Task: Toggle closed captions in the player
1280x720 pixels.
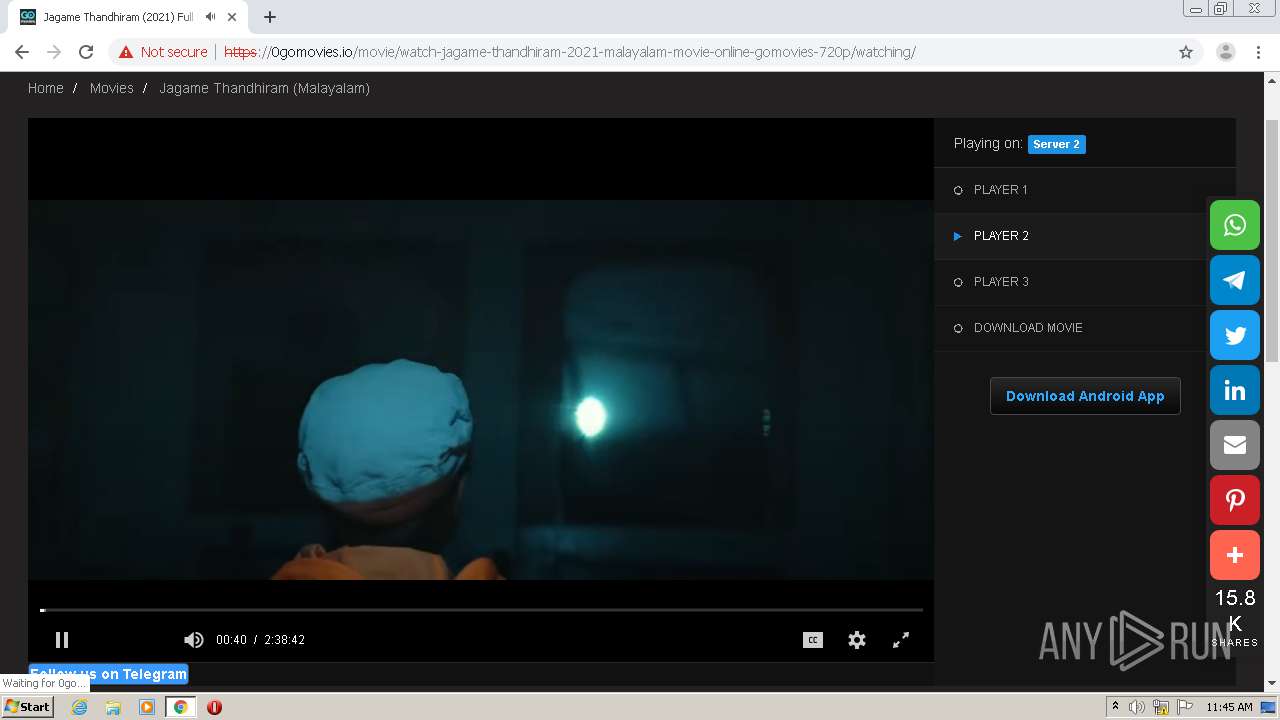Action: 813,640
